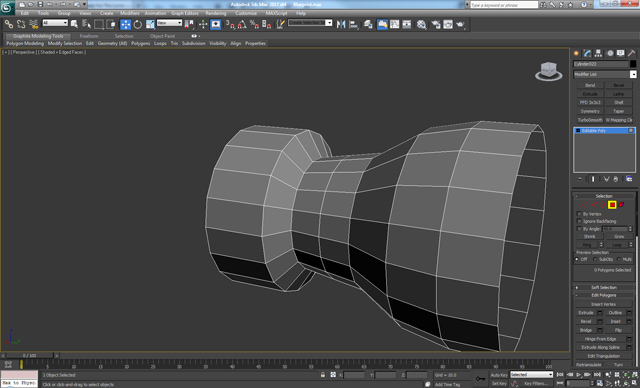Click the Select and Manipulate icon
Image resolution: width=640 pixels, height=388 pixels.
pos(203,24)
